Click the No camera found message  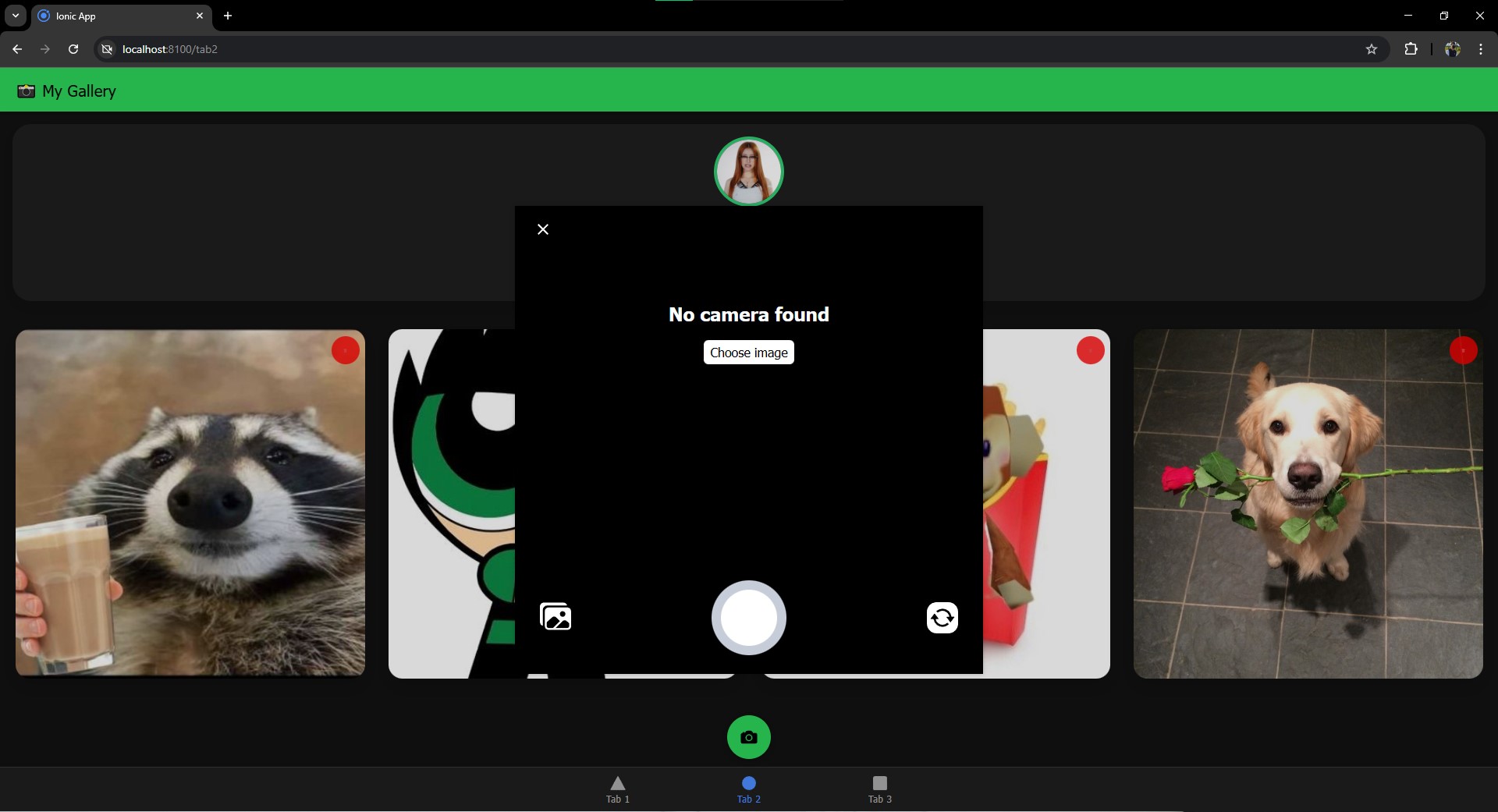(x=749, y=314)
